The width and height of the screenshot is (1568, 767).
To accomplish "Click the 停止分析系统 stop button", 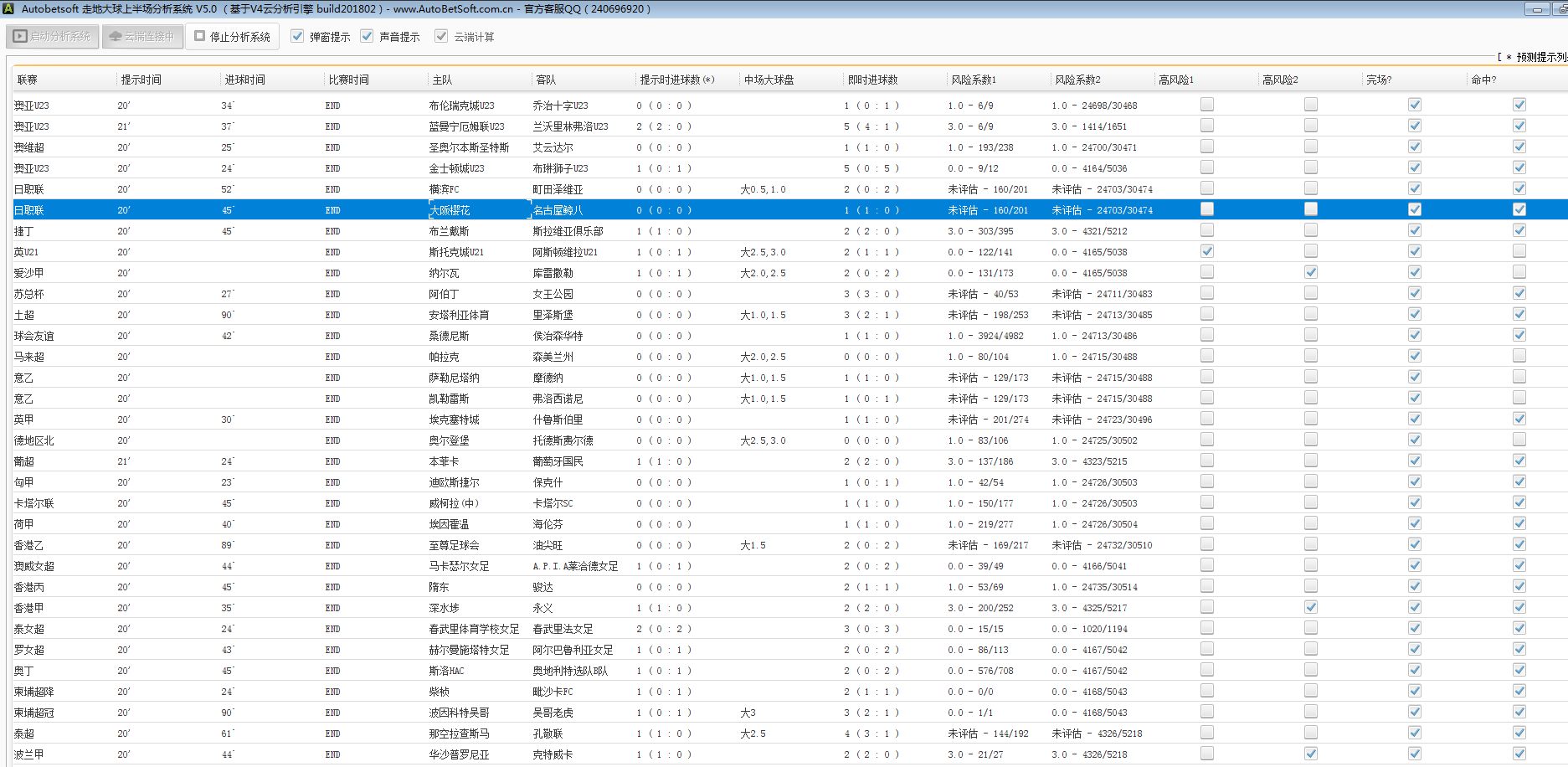I will tap(232, 37).
